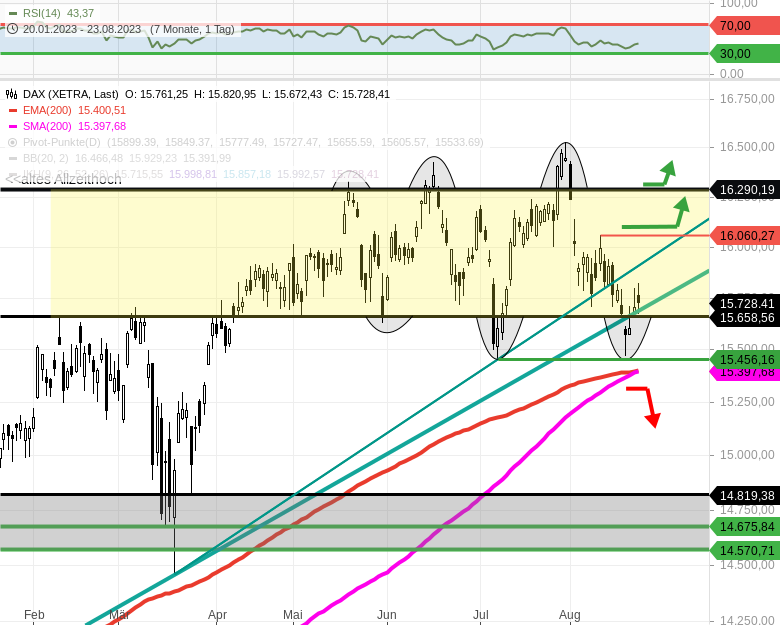Select the EMA(200) 15.400,51 legend entry
780x625 pixels.
point(74,110)
